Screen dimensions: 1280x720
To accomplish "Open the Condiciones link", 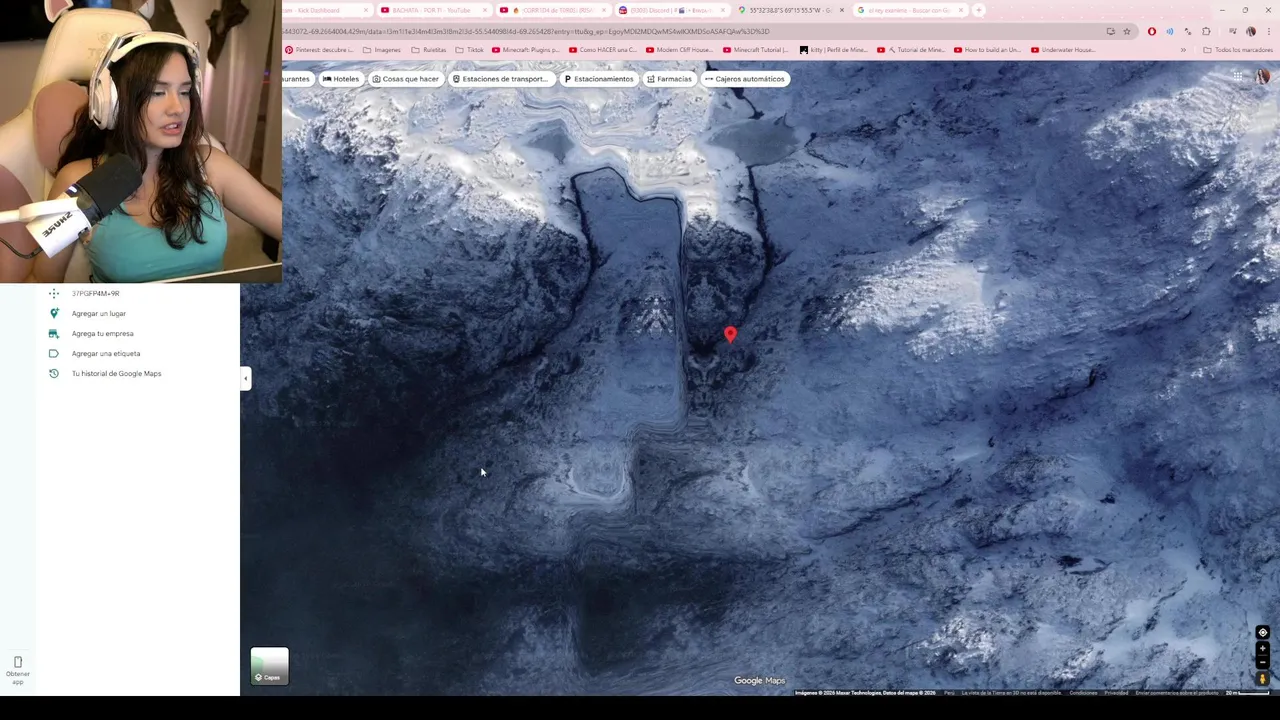I will 1083,693.
